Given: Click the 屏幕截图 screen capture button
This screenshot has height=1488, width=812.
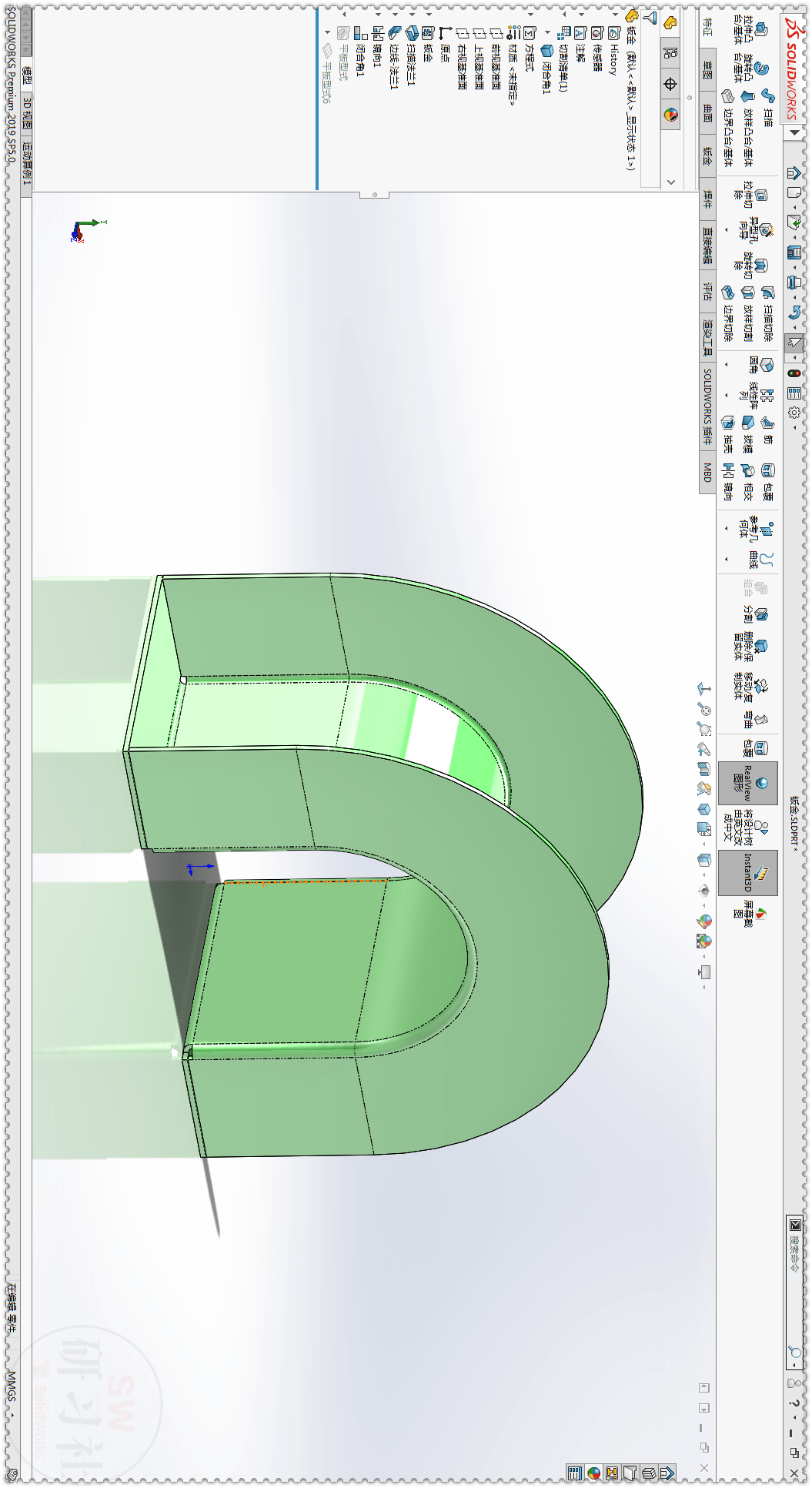Looking at the screenshot, I should [x=749, y=915].
